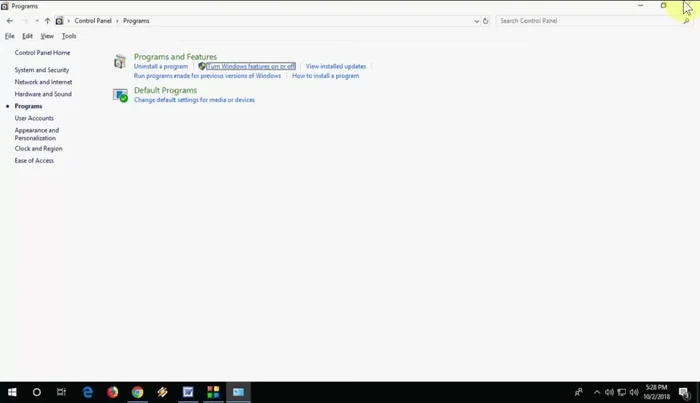700x403 pixels.
Task: Click the search magnifier icon
Action: coord(686,21)
